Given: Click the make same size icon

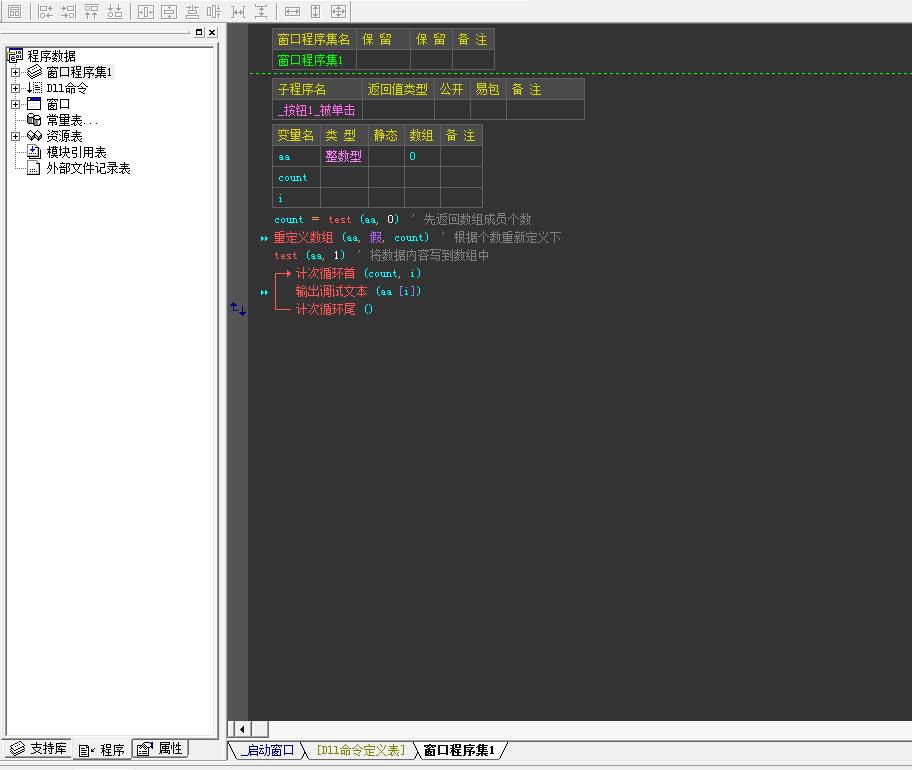Looking at the screenshot, I should tap(339, 11).
